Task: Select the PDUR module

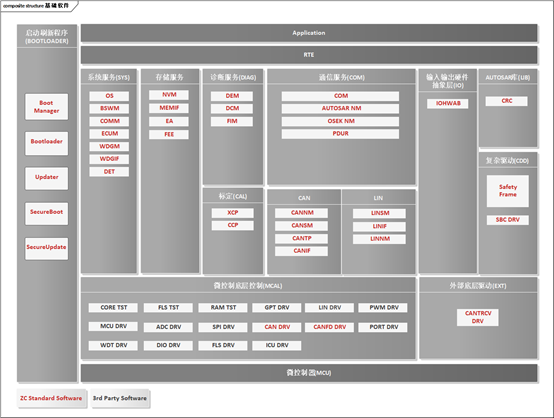Action: click(x=341, y=134)
